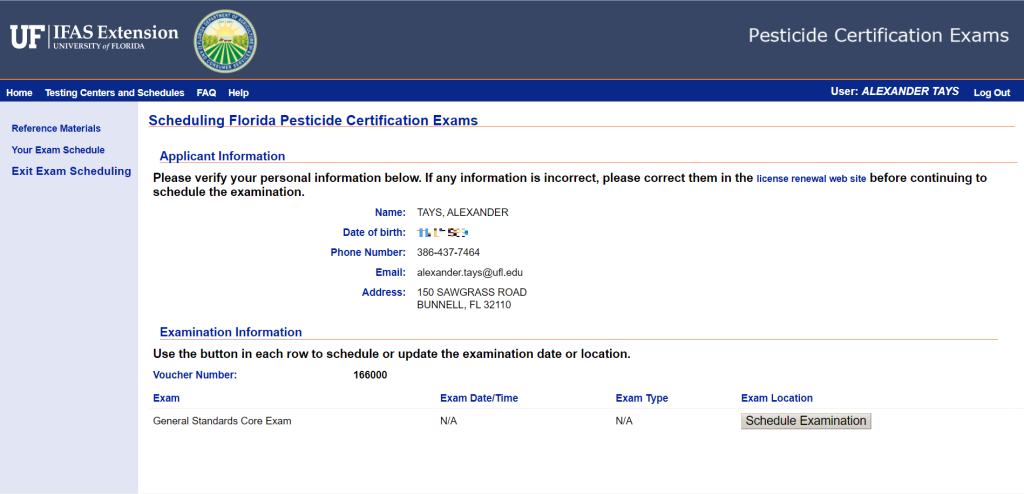Click the Pesticide Certification Exams header title

click(878, 36)
